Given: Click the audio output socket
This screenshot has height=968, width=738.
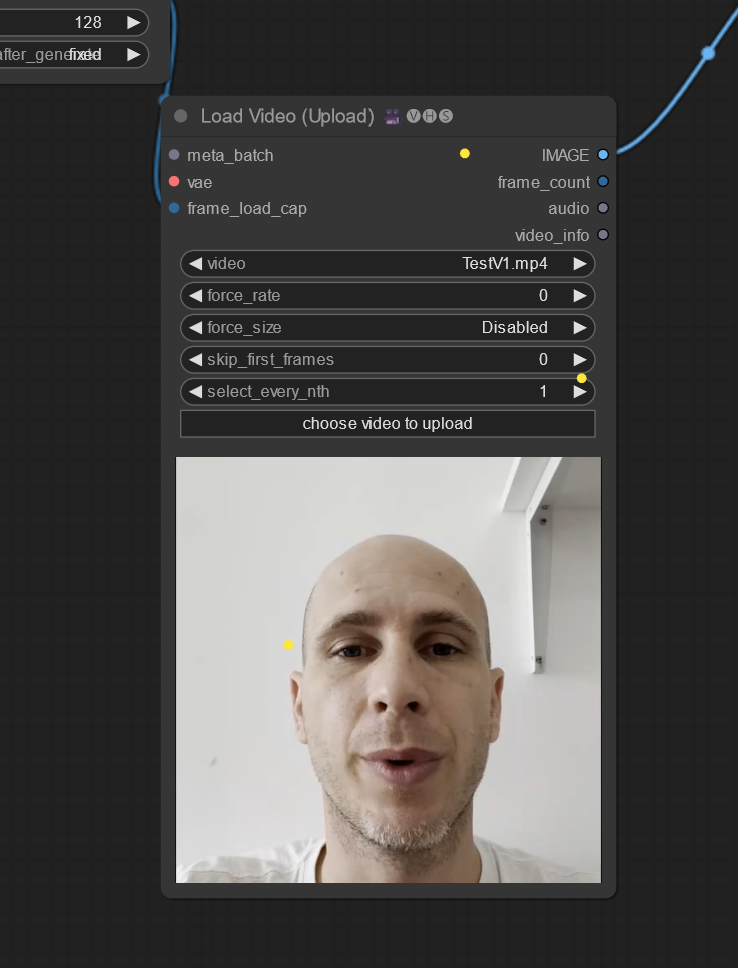Looking at the screenshot, I should 603,208.
